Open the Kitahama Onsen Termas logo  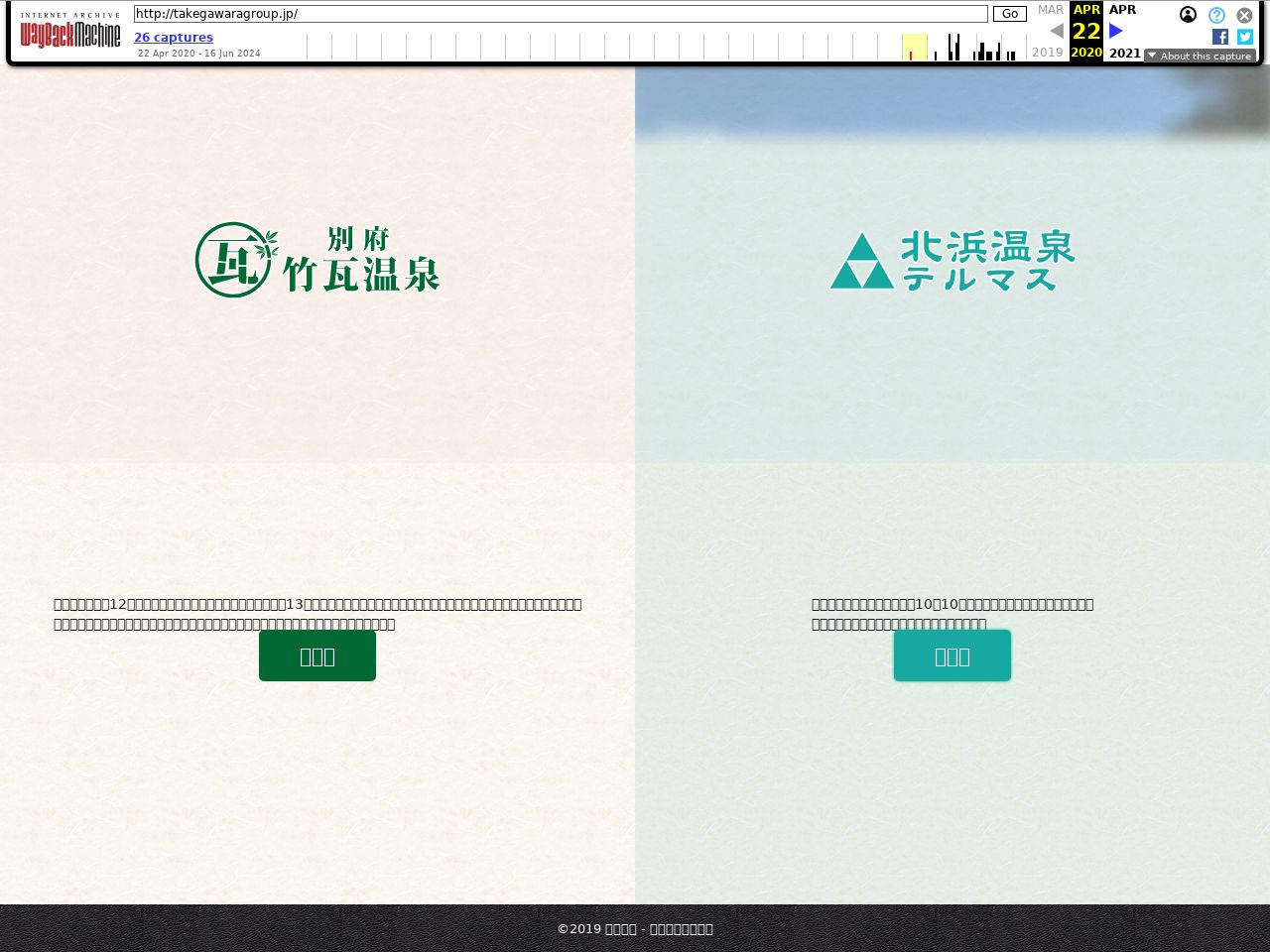(x=952, y=261)
